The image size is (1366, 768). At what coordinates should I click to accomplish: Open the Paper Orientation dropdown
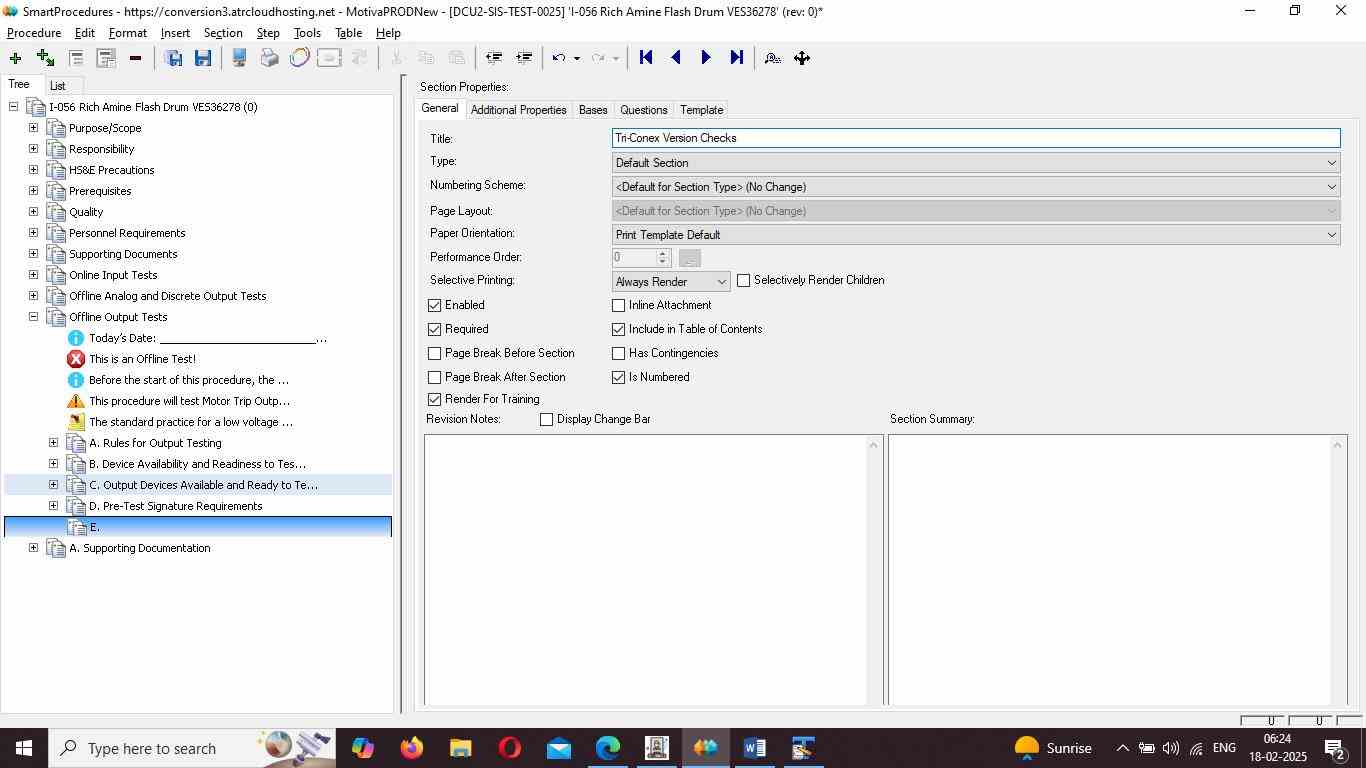[976, 235]
